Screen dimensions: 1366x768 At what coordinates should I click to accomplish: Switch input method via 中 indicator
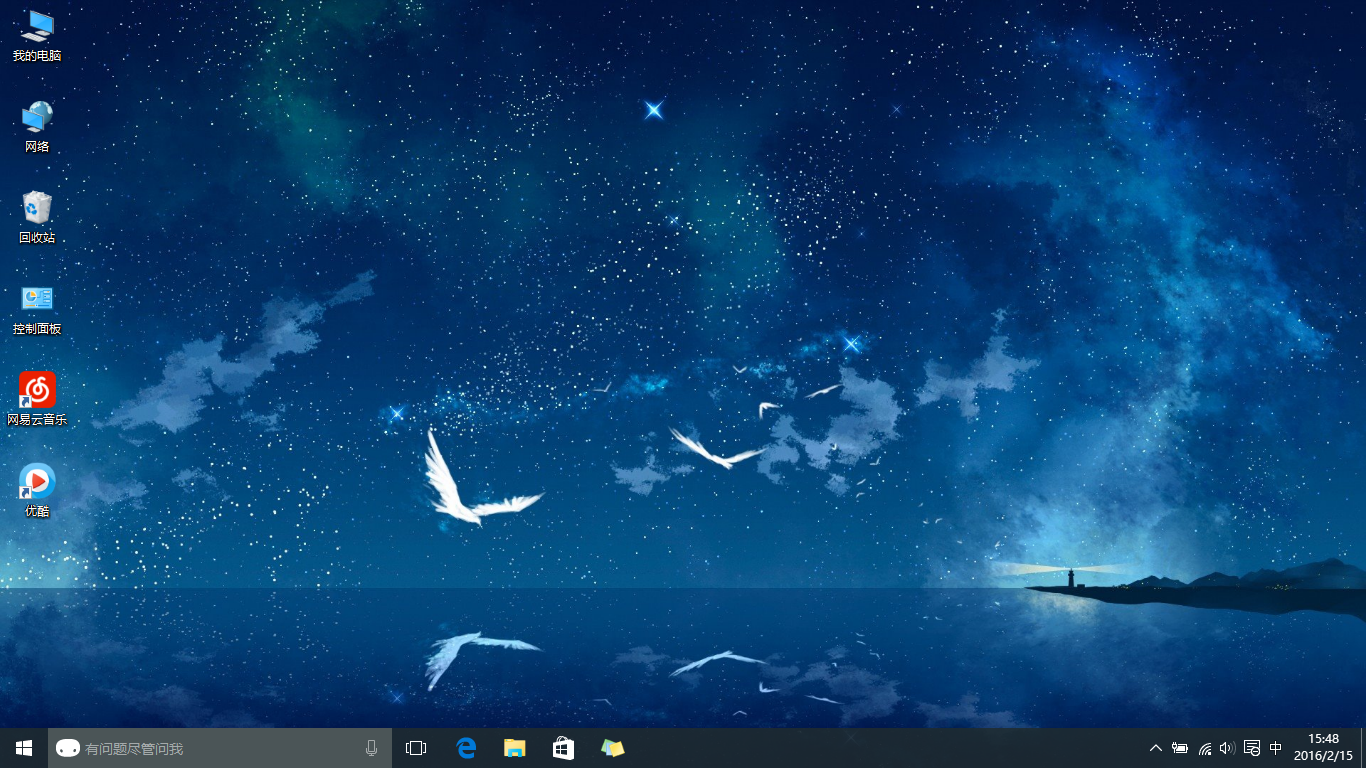pyautogui.click(x=1276, y=748)
